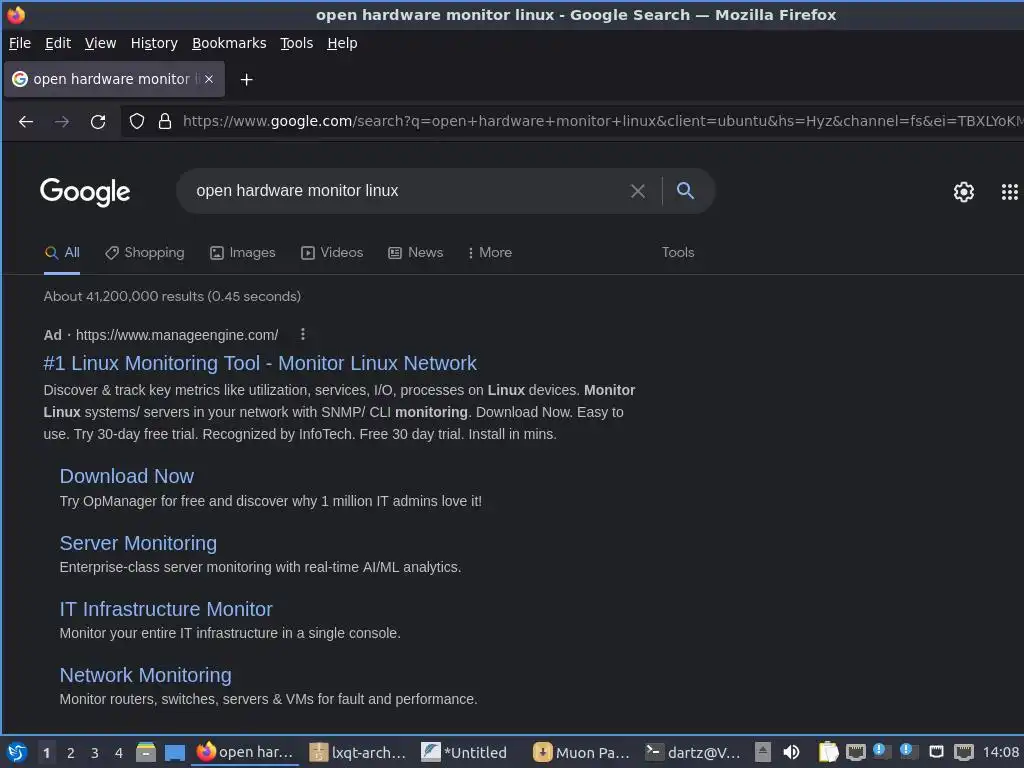Open Google quick settings gear

[963, 191]
